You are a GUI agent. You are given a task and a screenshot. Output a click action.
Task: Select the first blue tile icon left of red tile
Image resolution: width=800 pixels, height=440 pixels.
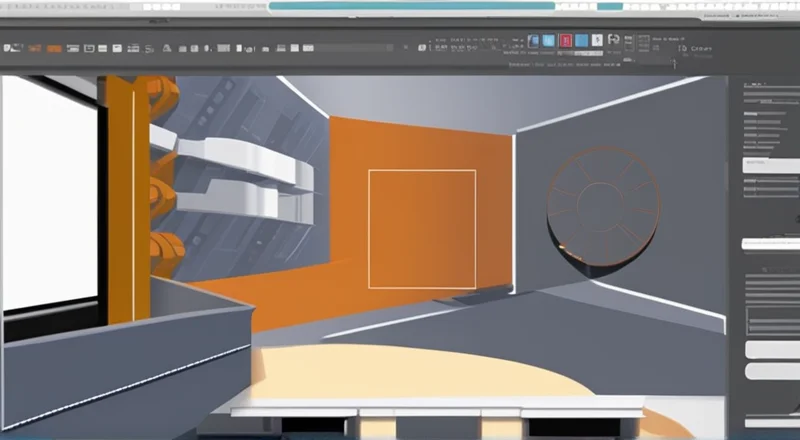click(x=534, y=40)
